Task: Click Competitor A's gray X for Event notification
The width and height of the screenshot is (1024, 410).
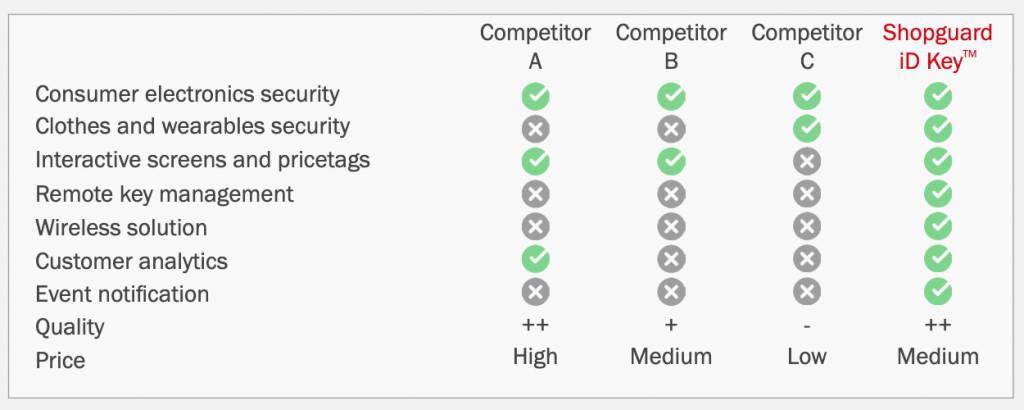Action: [x=535, y=292]
